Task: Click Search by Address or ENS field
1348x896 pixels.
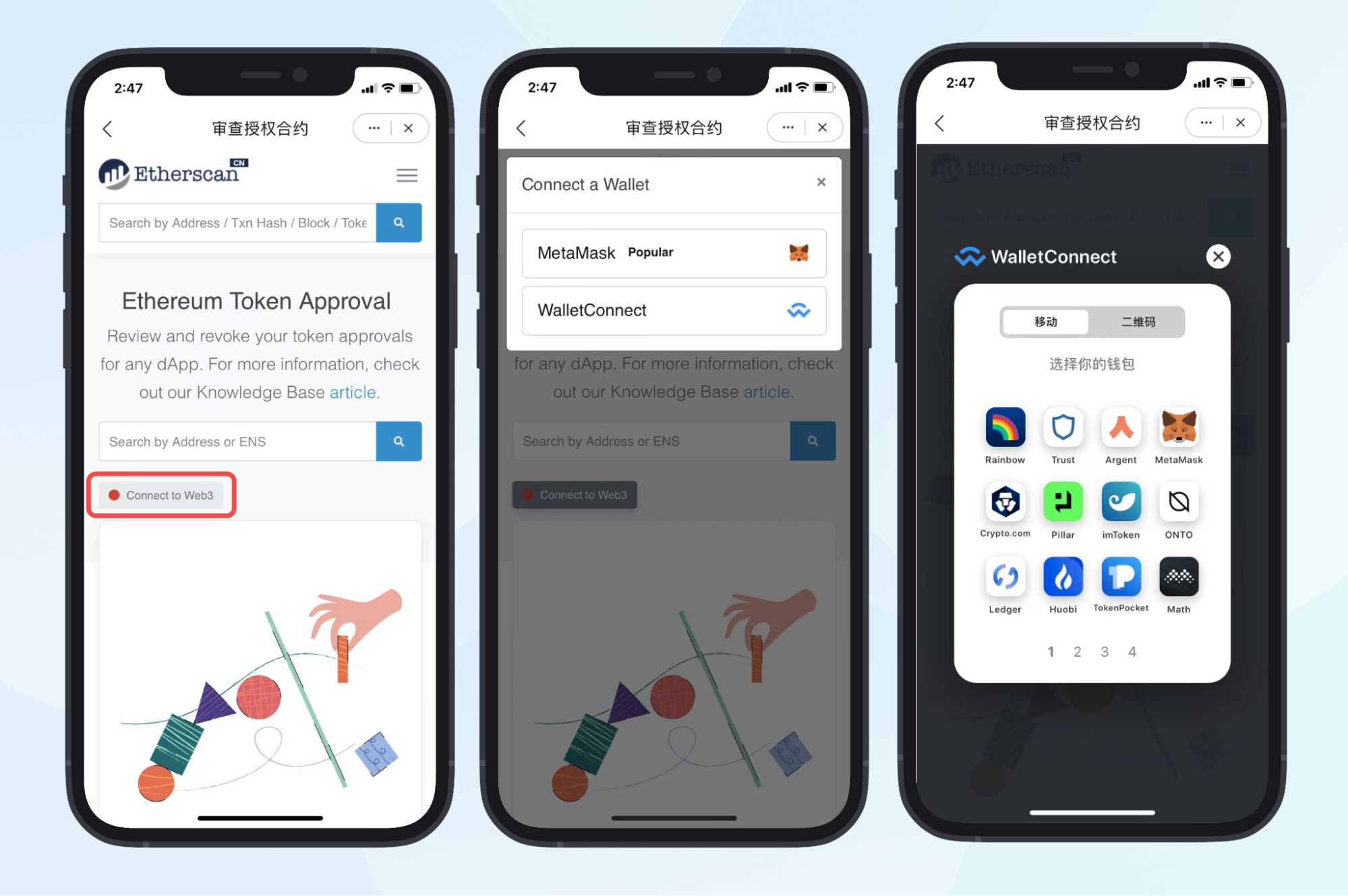Action: (237, 441)
